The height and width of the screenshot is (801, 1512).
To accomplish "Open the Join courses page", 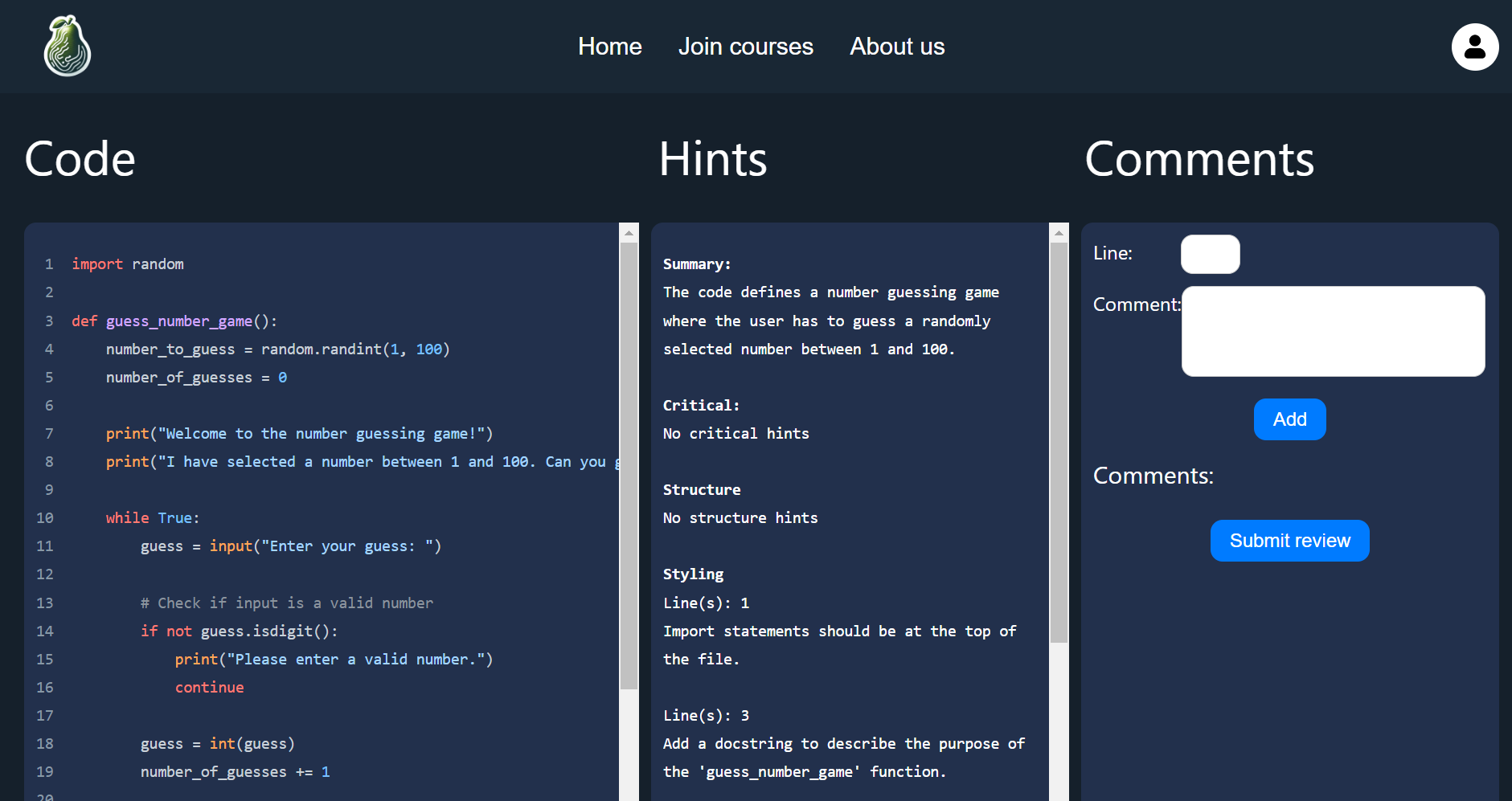I will 745,47.
